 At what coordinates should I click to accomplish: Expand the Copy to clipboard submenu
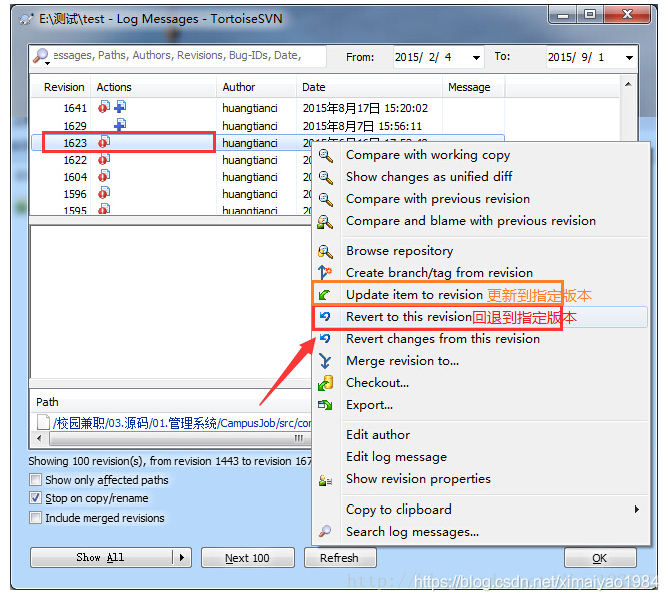pyautogui.click(x=636, y=509)
